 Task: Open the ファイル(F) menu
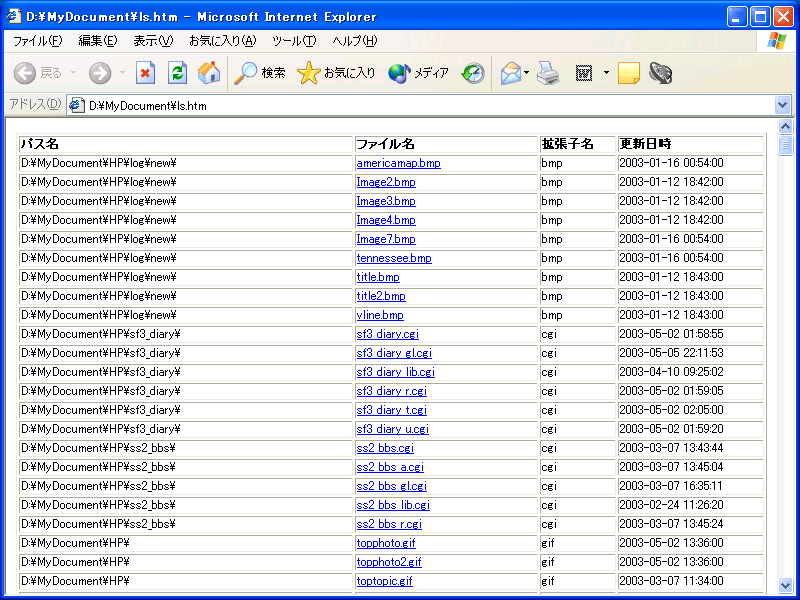pos(37,41)
